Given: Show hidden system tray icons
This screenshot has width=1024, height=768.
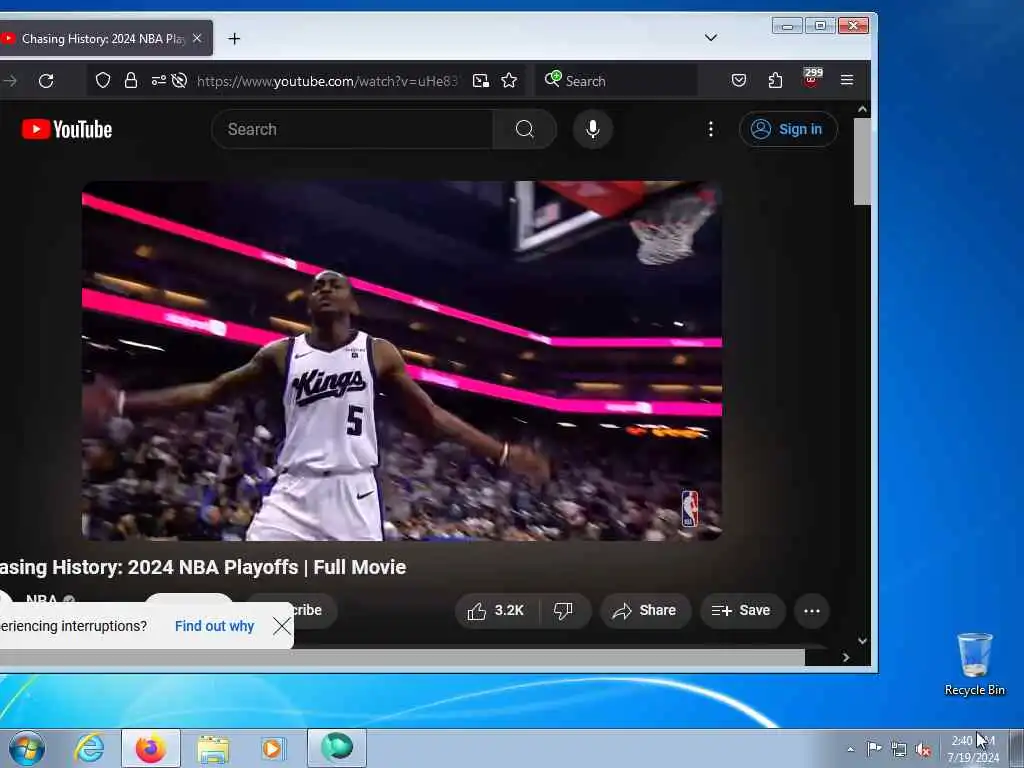Looking at the screenshot, I should (850, 749).
